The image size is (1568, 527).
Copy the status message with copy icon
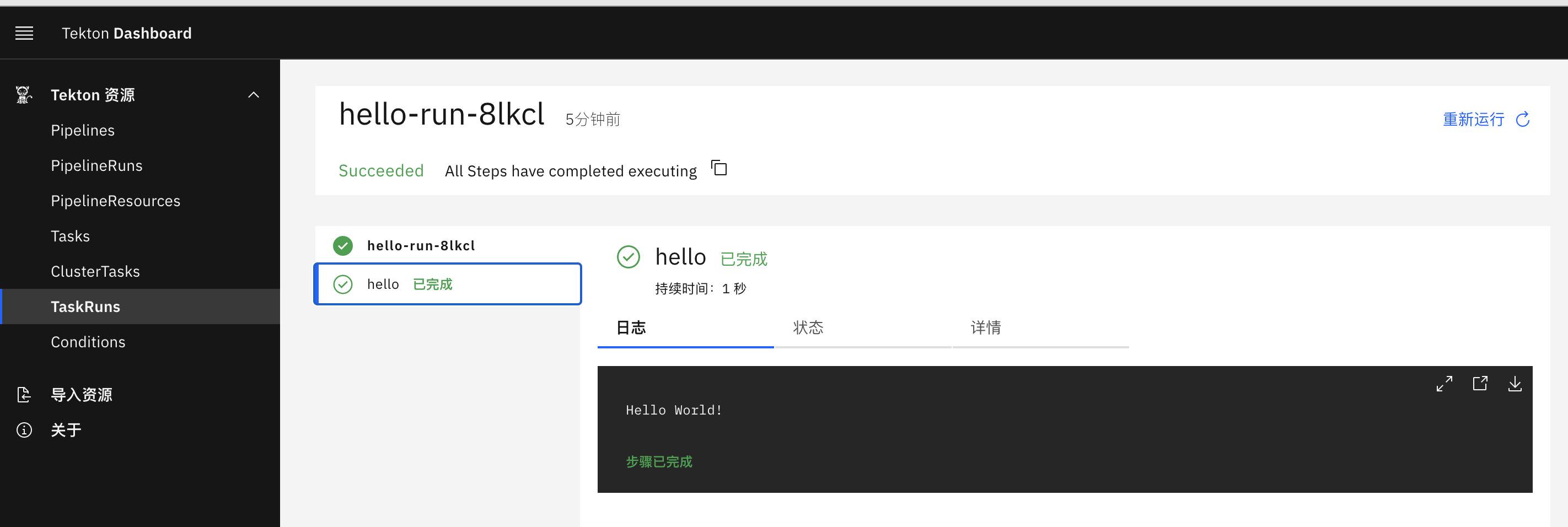pyautogui.click(x=719, y=169)
